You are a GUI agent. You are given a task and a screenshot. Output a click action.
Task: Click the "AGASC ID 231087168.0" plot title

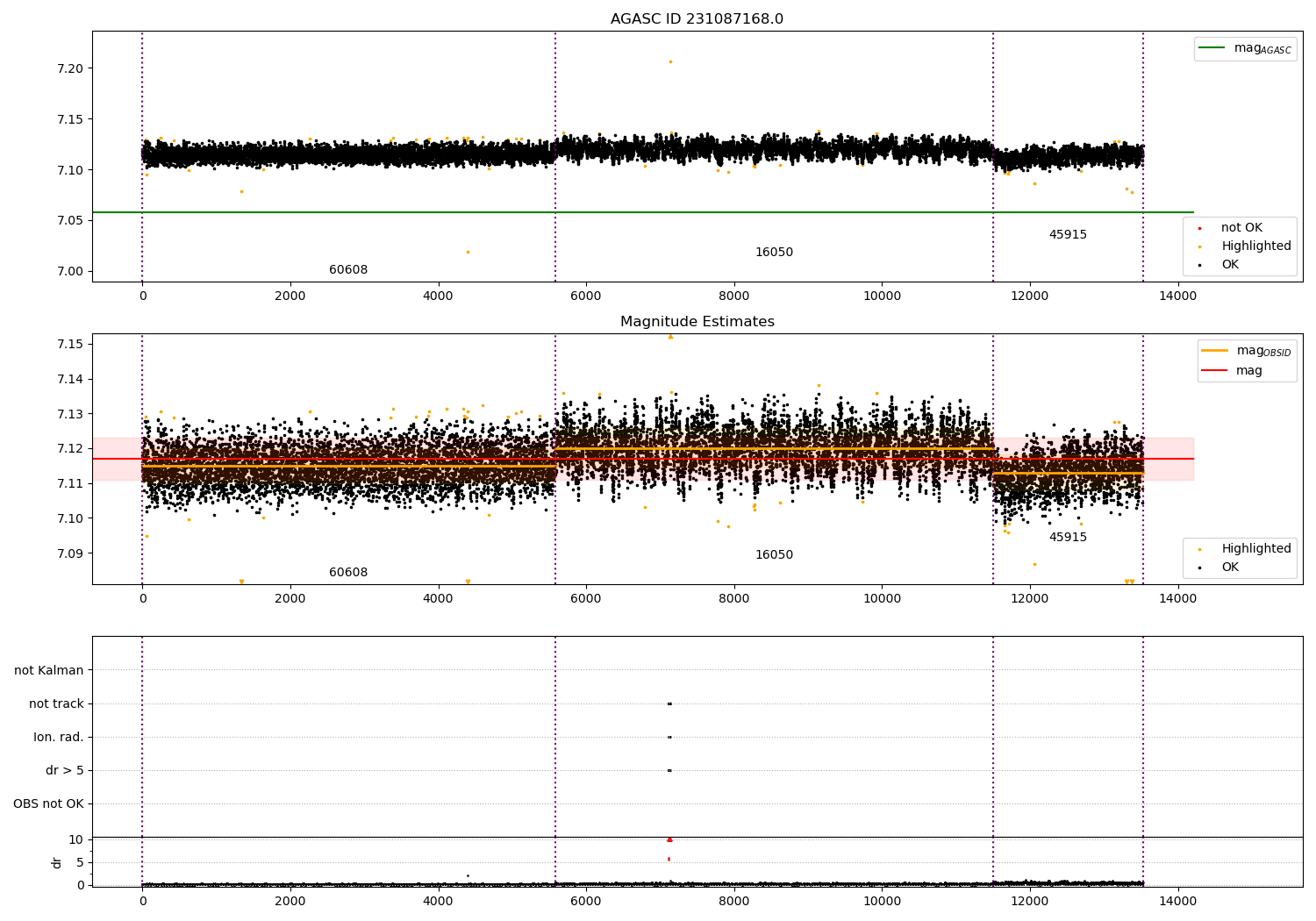coord(697,19)
